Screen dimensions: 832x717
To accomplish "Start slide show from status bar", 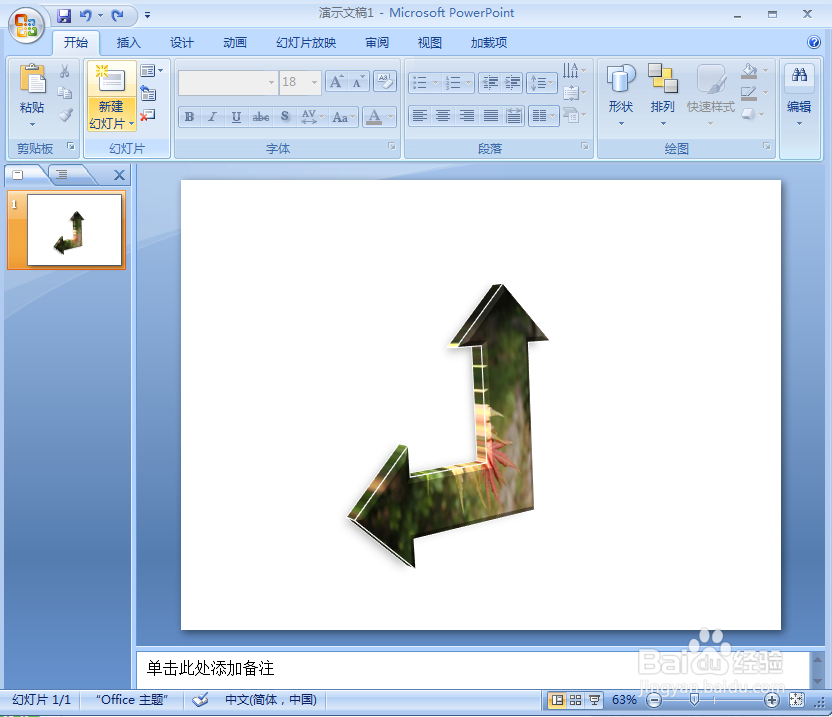I will [594, 700].
